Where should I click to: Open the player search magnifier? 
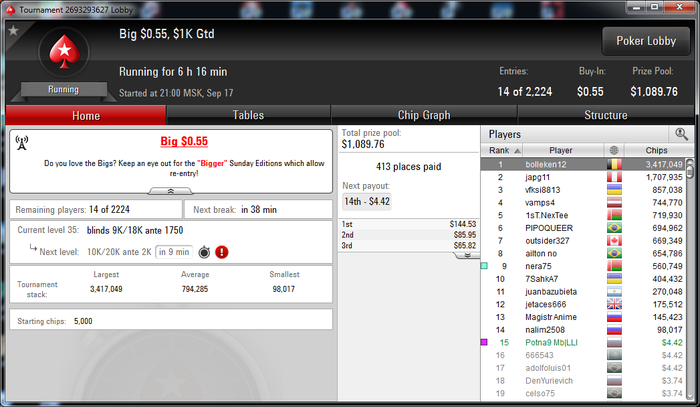point(681,134)
